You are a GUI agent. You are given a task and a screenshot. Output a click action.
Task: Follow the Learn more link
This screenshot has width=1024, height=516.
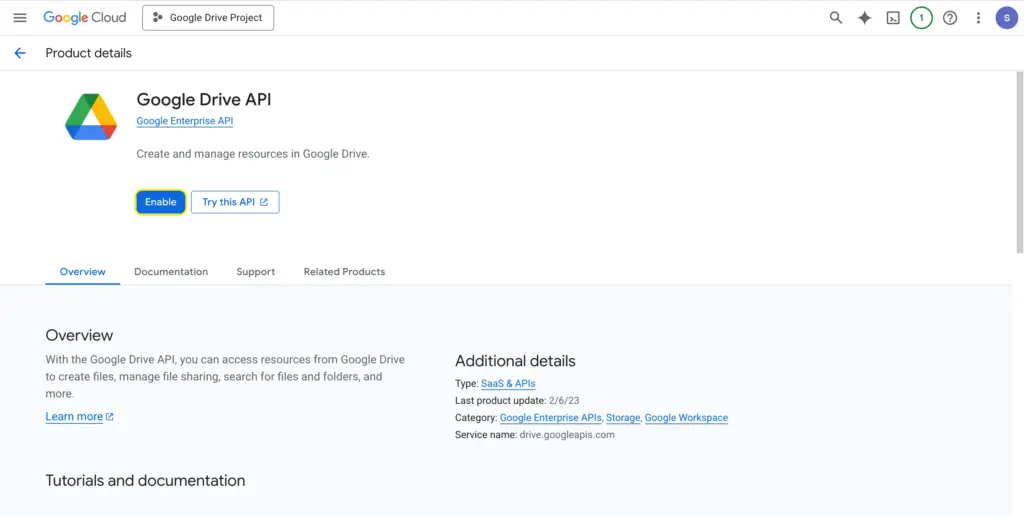[x=80, y=417]
